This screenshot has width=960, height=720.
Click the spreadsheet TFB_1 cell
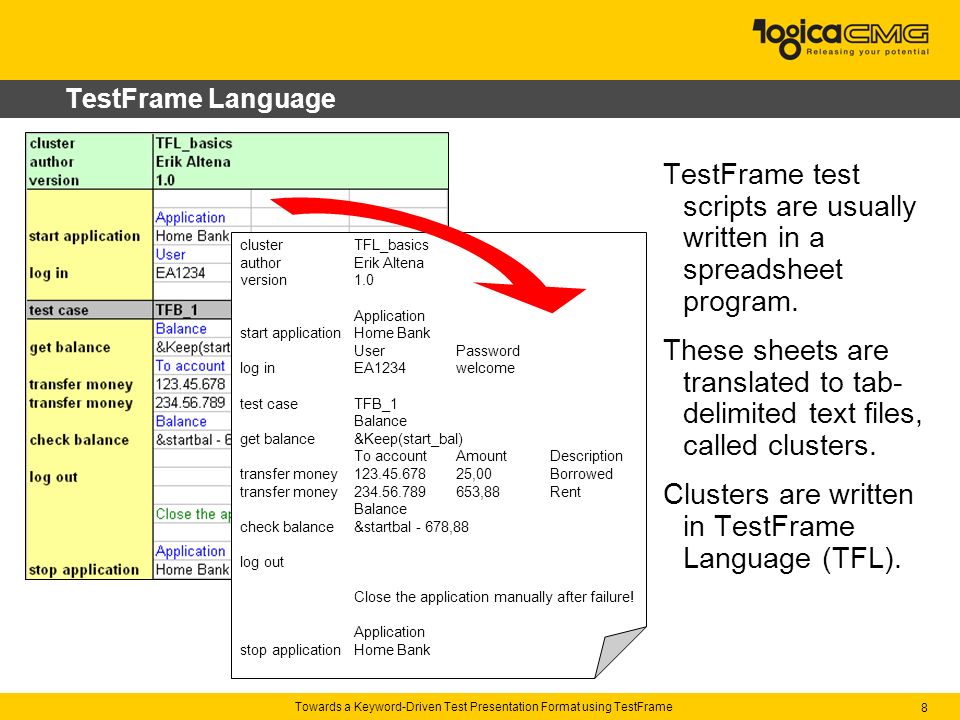(176, 310)
